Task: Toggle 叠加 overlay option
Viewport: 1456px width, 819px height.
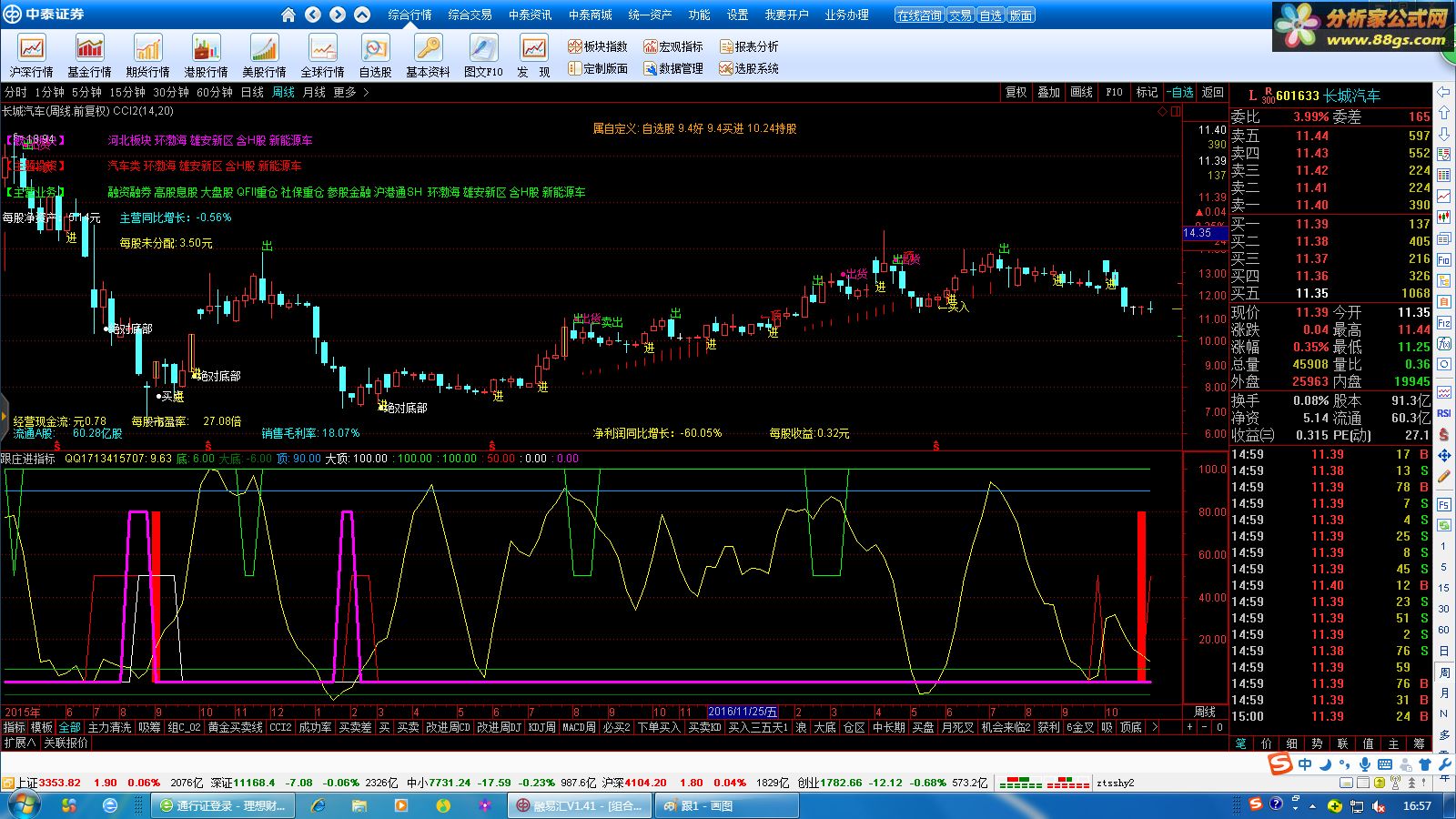Action: point(1048,92)
